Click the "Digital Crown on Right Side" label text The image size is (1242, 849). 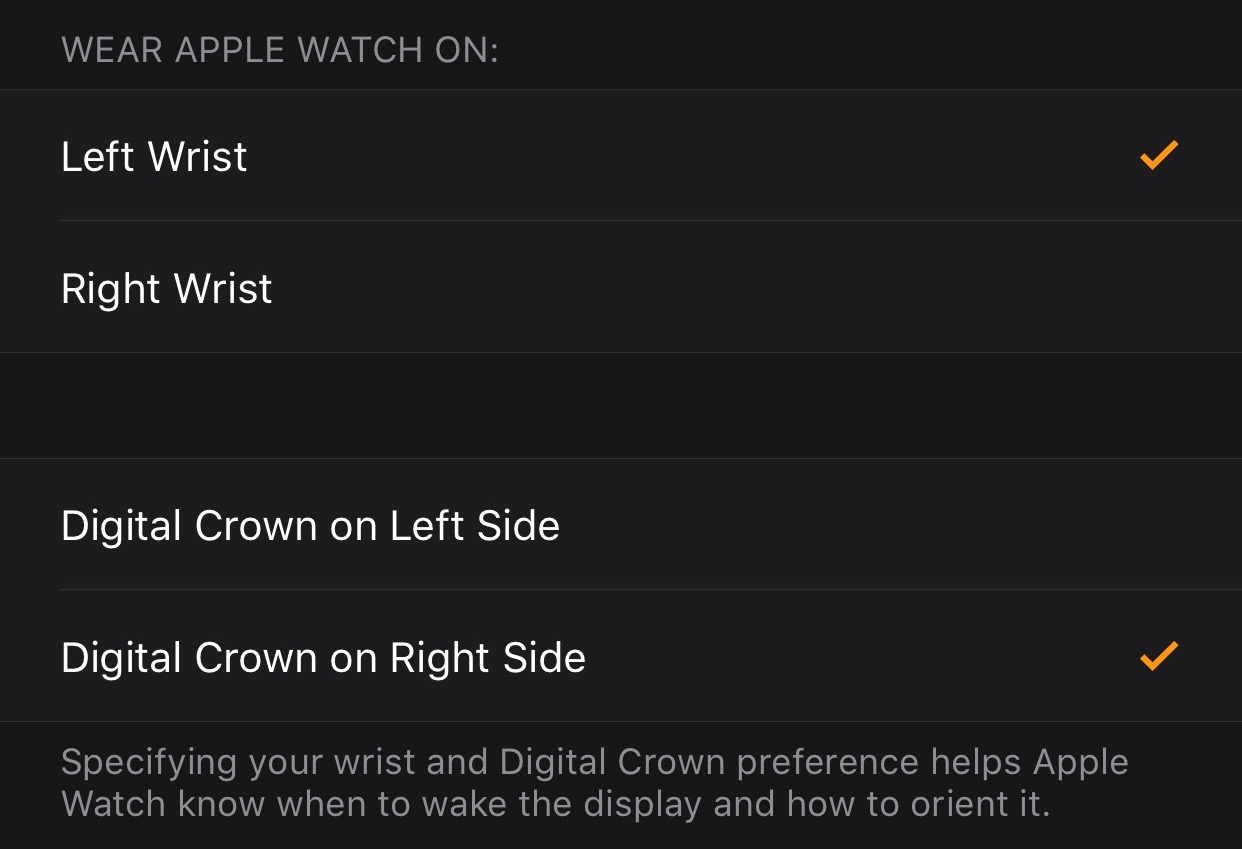tap(323, 658)
